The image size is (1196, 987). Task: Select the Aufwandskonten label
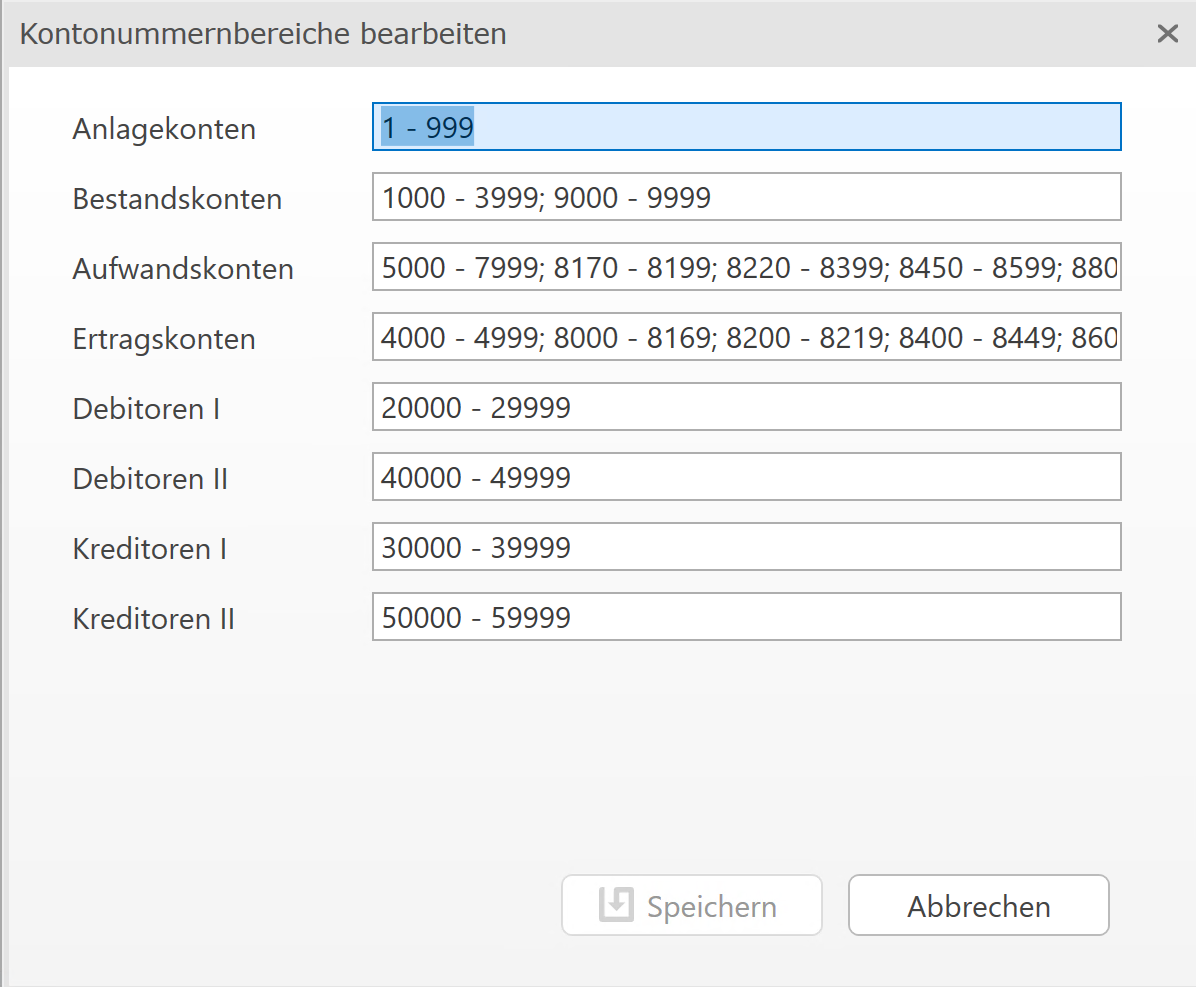coord(183,269)
